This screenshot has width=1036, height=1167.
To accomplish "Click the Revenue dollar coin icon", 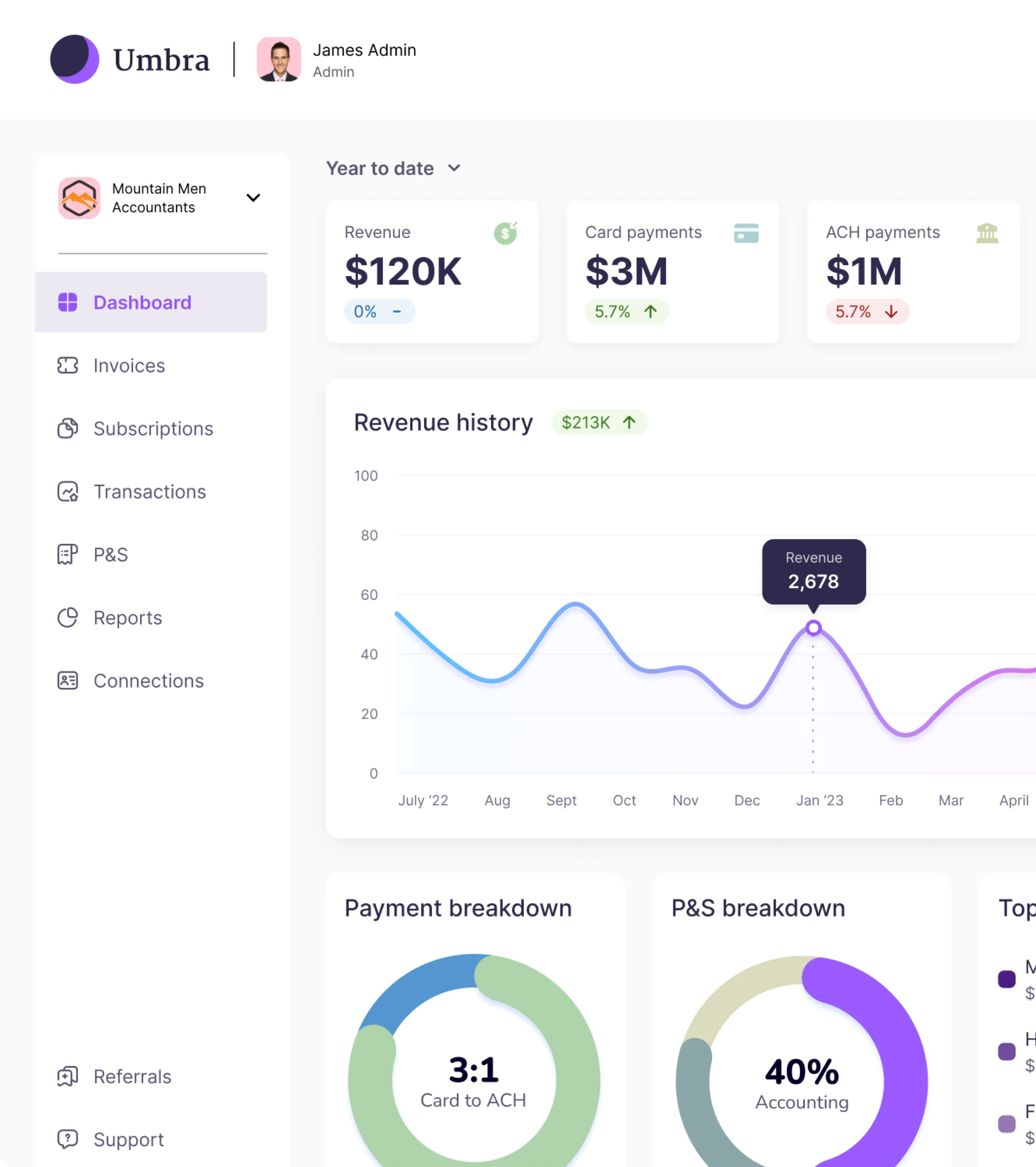I will point(506,233).
